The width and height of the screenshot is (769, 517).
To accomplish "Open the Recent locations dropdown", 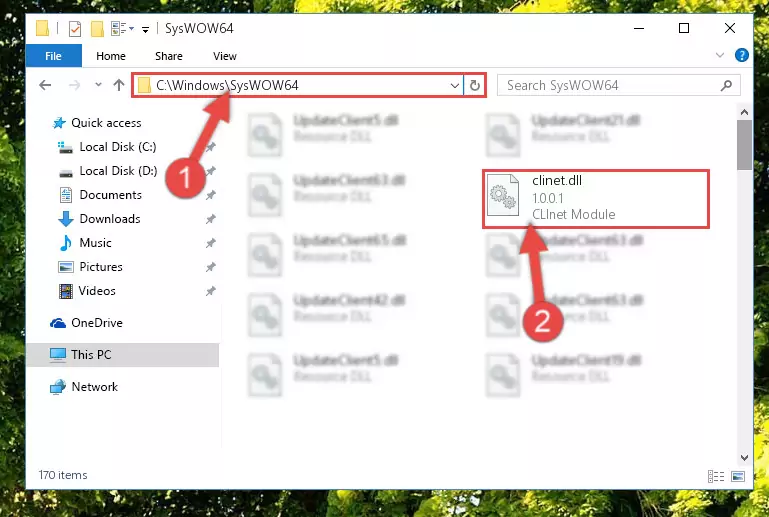I will pyautogui.click(x=98, y=85).
